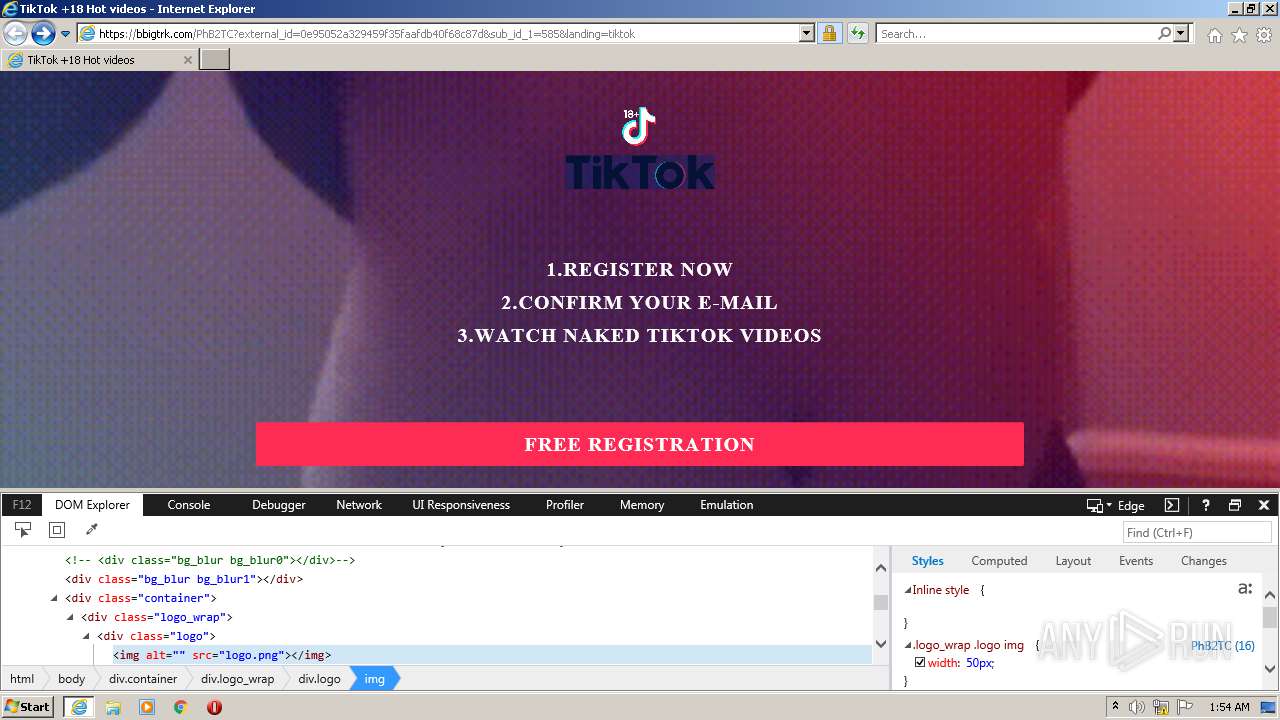Open Internet Explorer from the taskbar
Image resolution: width=1280 pixels, height=720 pixels.
point(79,706)
